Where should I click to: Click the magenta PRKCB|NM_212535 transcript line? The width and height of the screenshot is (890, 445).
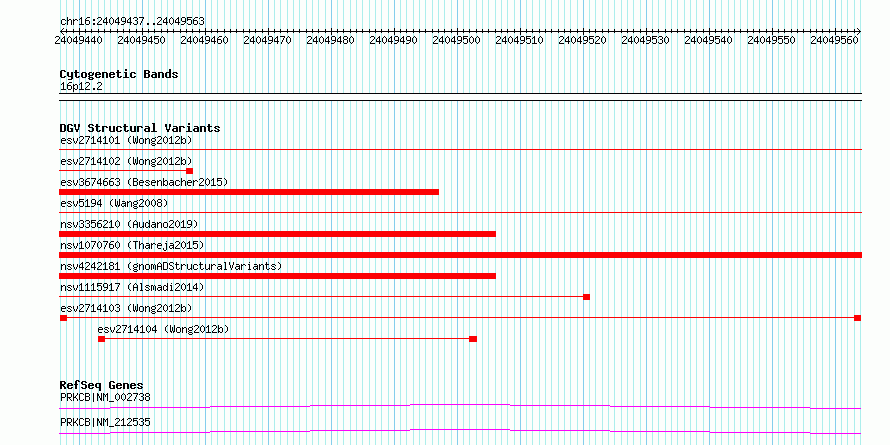point(461,431)
